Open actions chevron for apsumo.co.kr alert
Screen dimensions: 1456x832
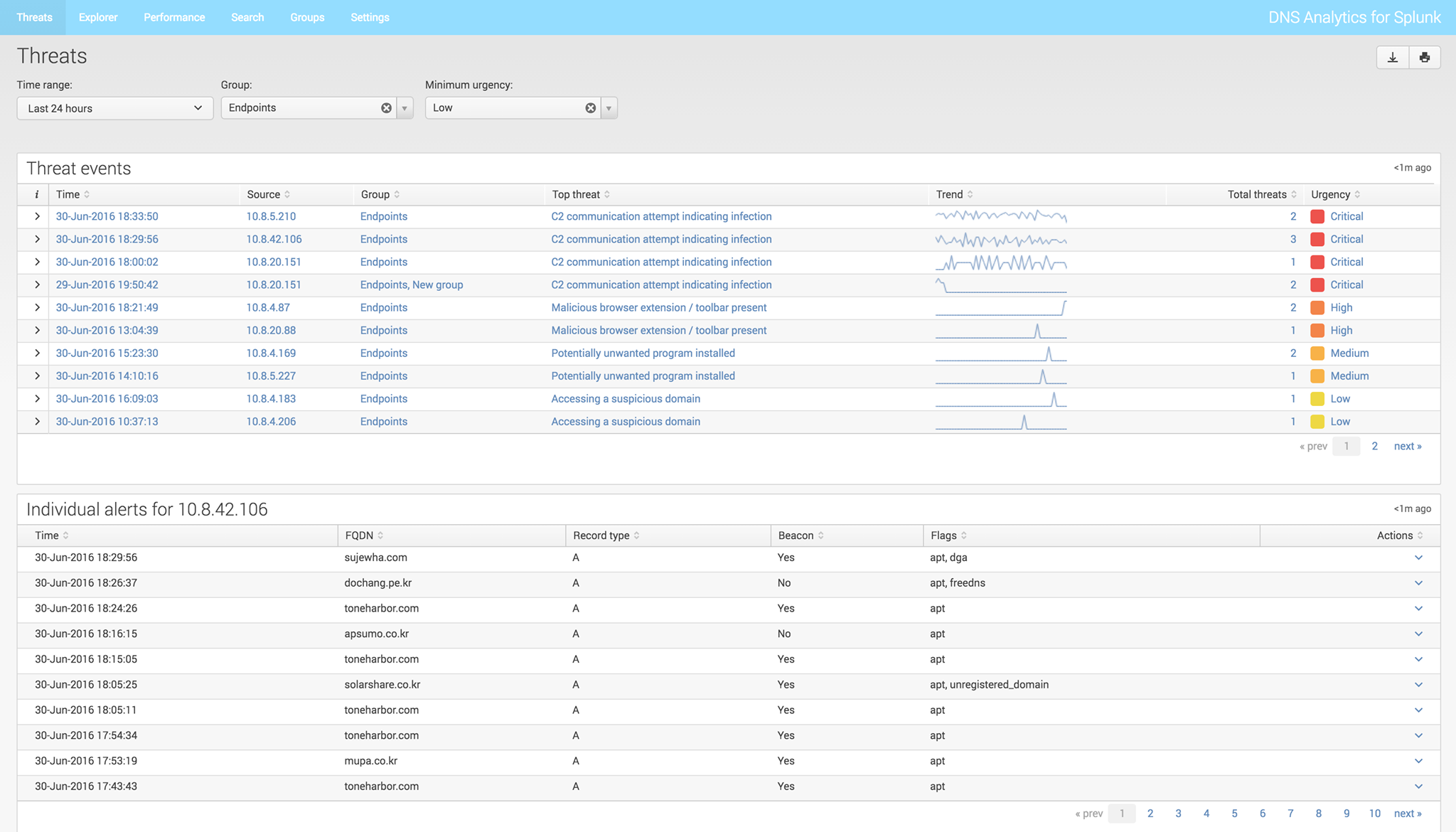[x=1418, y=634]
